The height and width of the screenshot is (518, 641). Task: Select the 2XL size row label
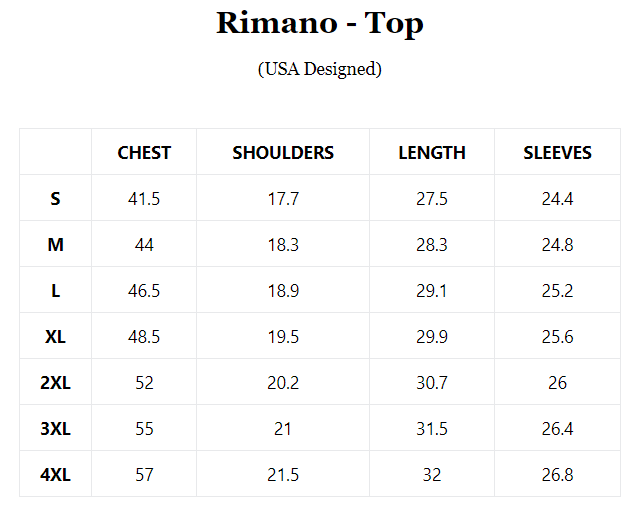point(55,383)
